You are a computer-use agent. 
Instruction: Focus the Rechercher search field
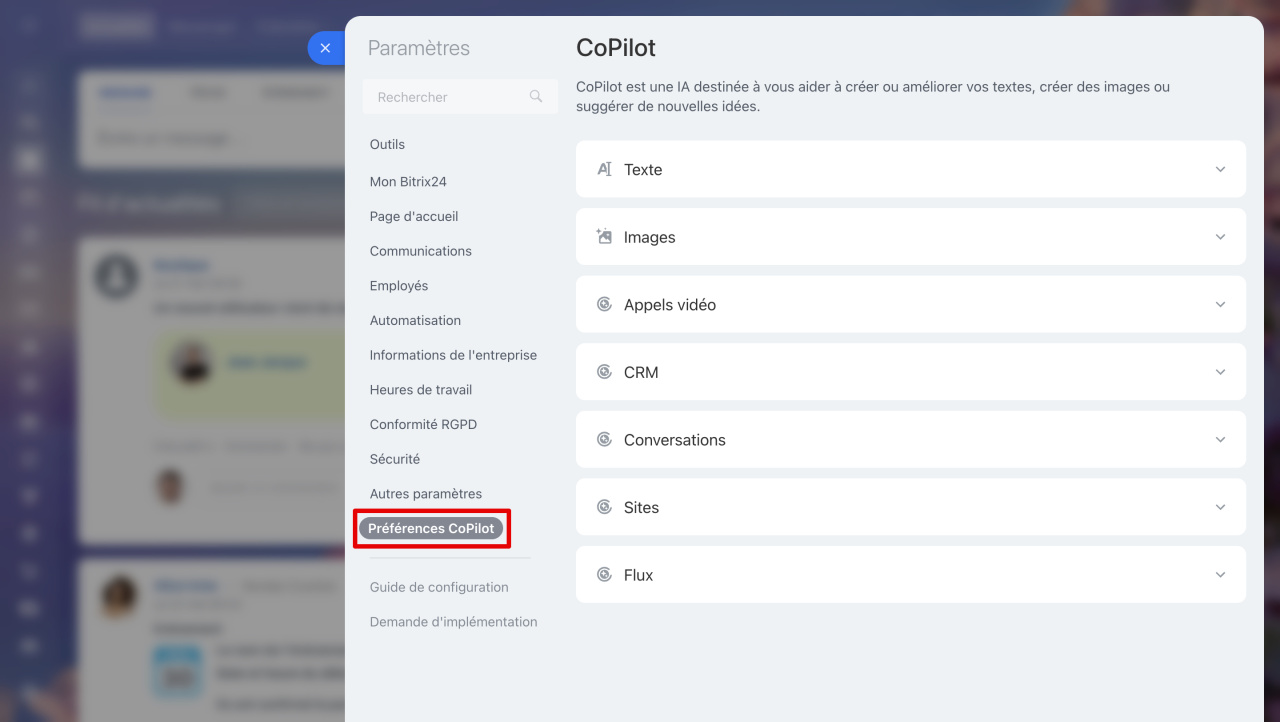pyautogui.click(x=460, y=97)
